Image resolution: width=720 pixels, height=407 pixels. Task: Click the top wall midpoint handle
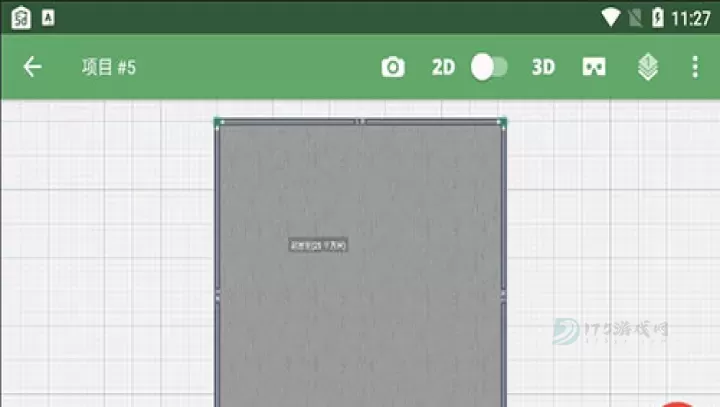pos(359,122)
